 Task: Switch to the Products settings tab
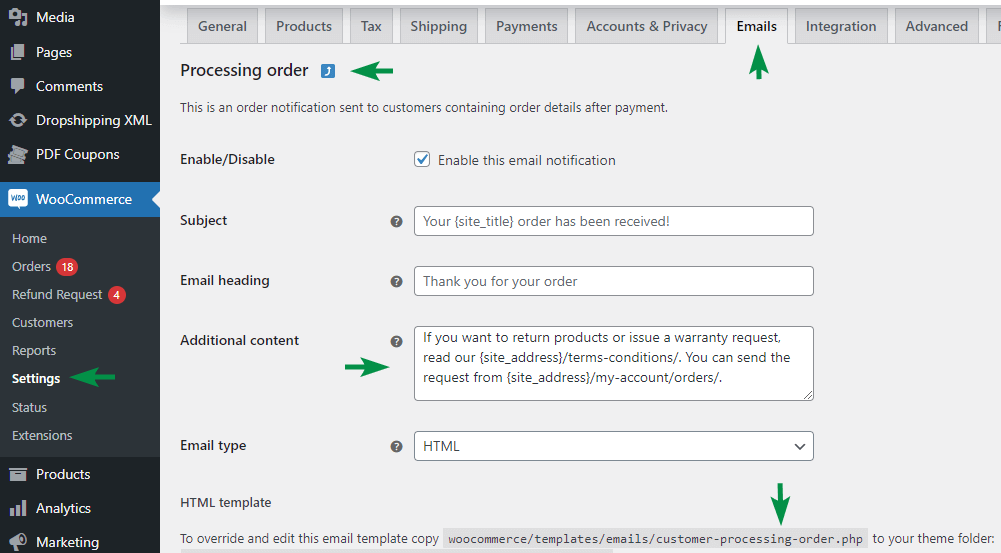(304, 26)
